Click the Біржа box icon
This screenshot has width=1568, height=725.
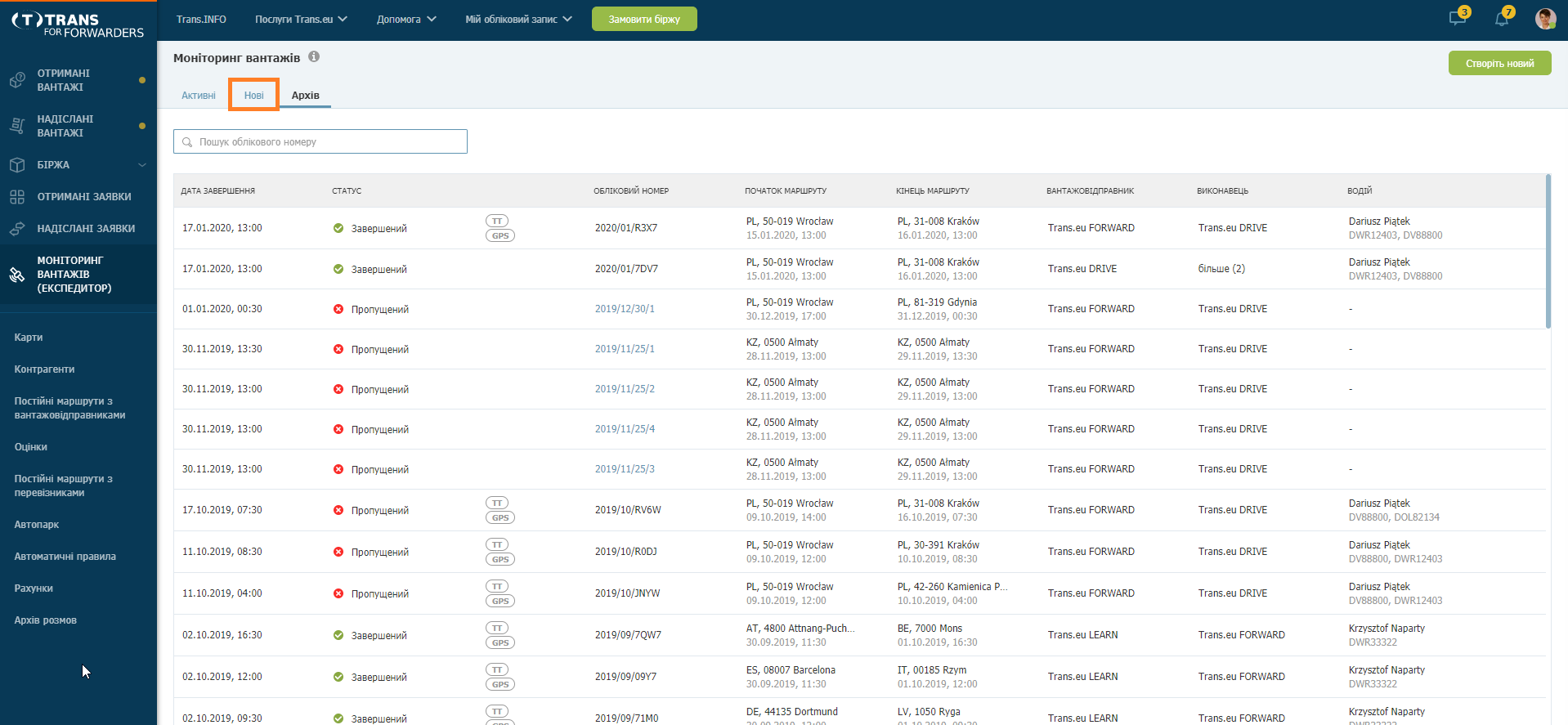(x=17, y=165)
